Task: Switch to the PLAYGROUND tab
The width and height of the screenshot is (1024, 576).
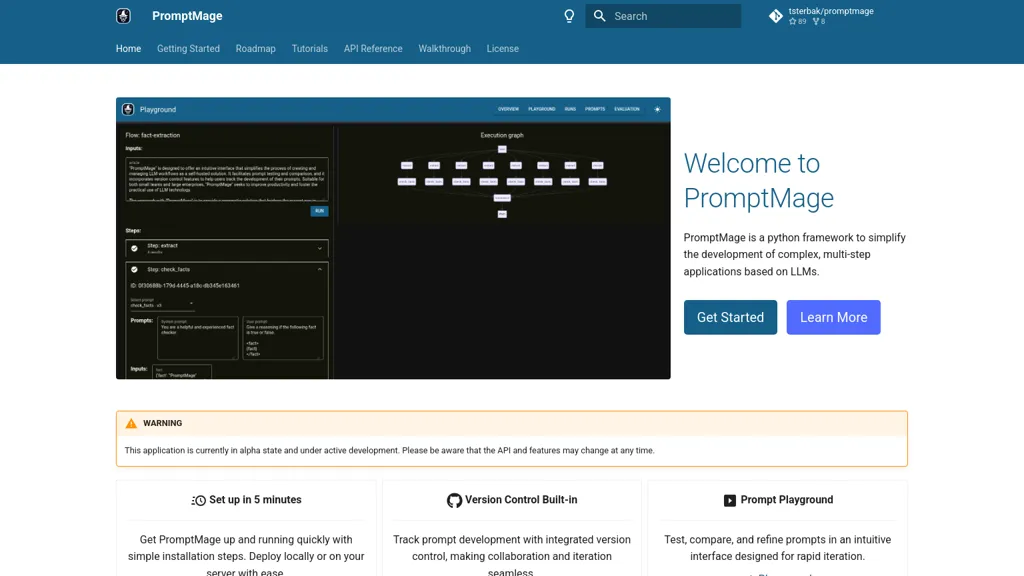Action: 542,109
